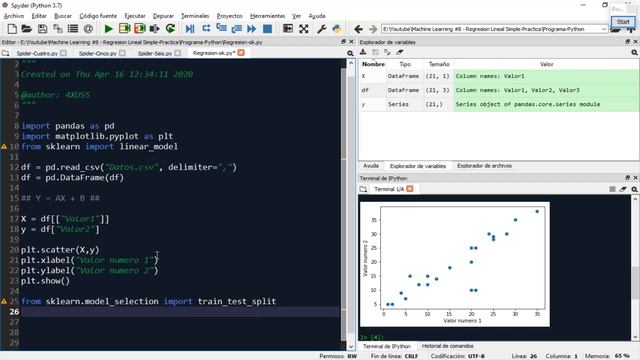Open file using folder toolbar icon
Screen dimensions: 640x360
tap(27, 29)
